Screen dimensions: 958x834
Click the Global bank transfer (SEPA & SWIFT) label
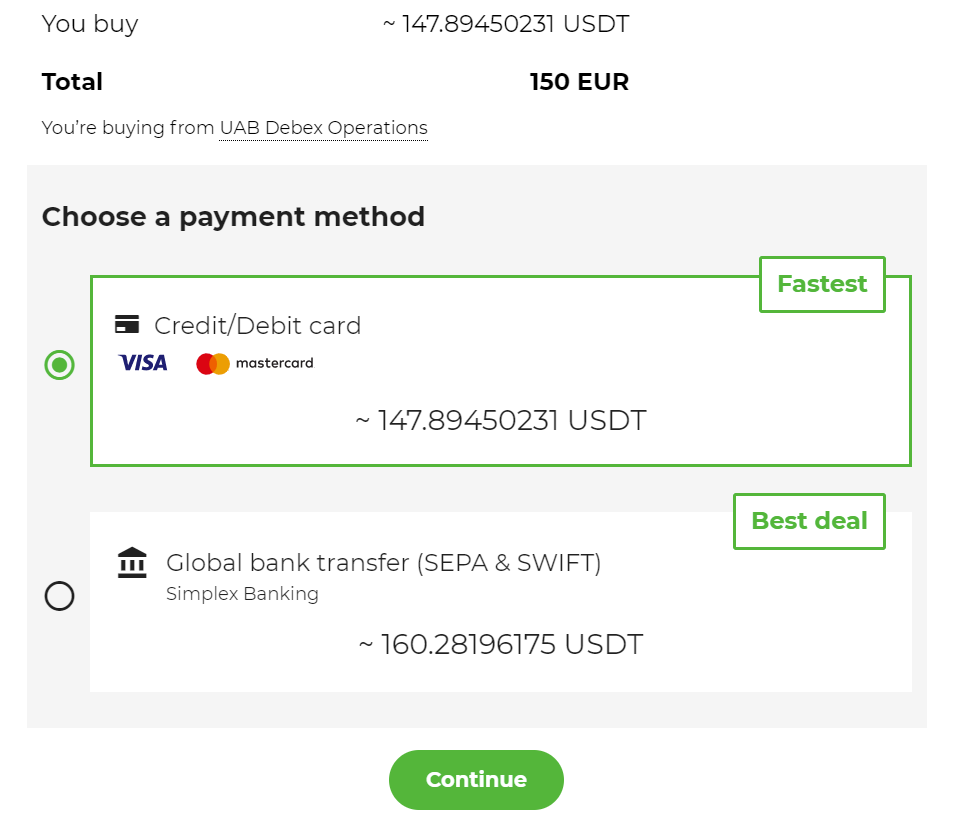pos(383,563)
